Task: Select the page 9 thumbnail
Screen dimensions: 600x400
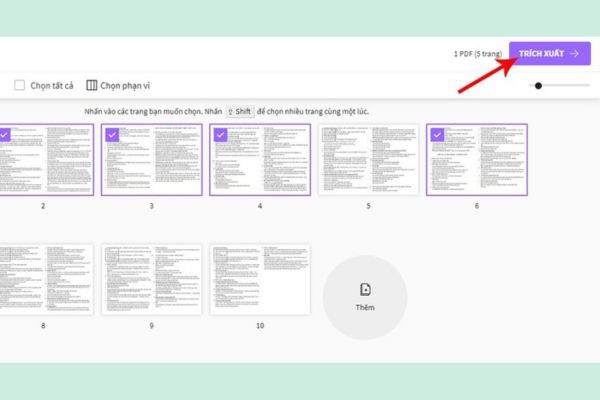Action: tap(152, 279)
